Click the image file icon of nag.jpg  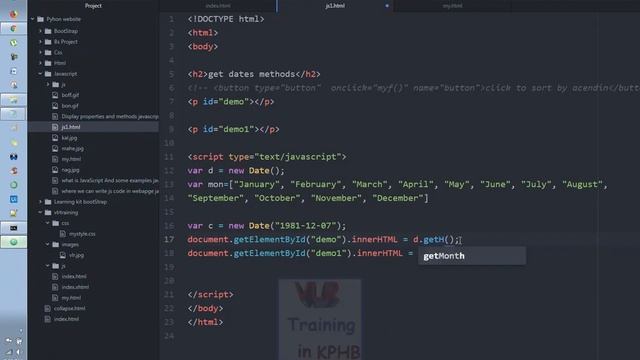[55, 169]
